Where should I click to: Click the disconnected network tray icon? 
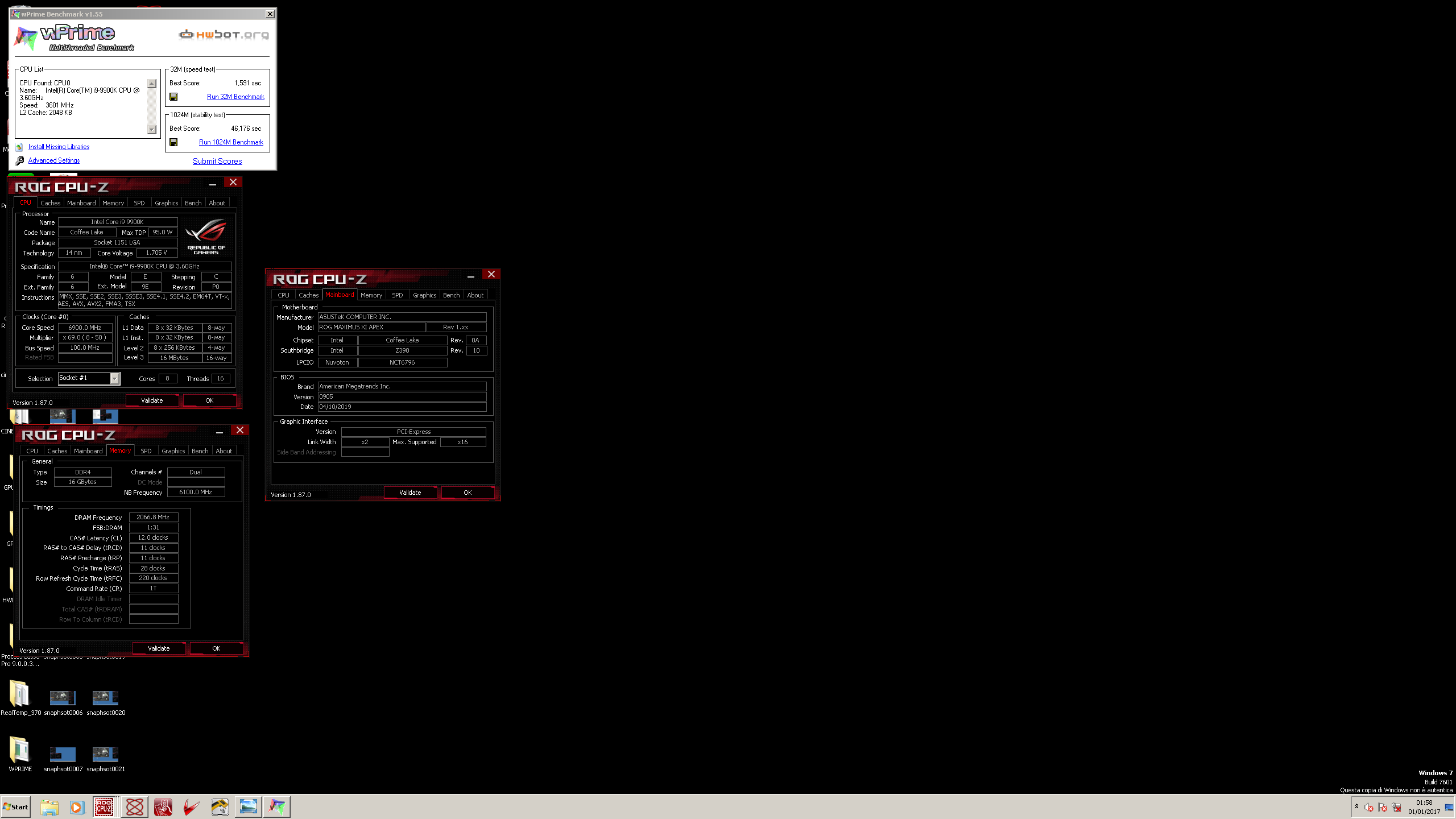[x=1396, y=807]
